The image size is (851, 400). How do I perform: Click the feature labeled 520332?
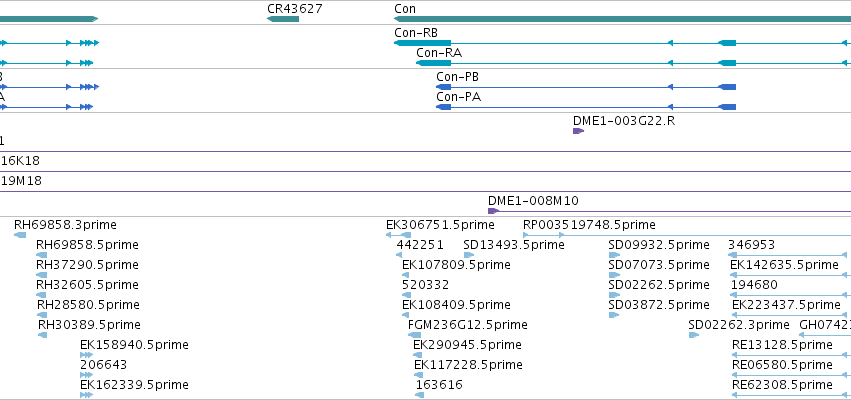tap(407, 295)
